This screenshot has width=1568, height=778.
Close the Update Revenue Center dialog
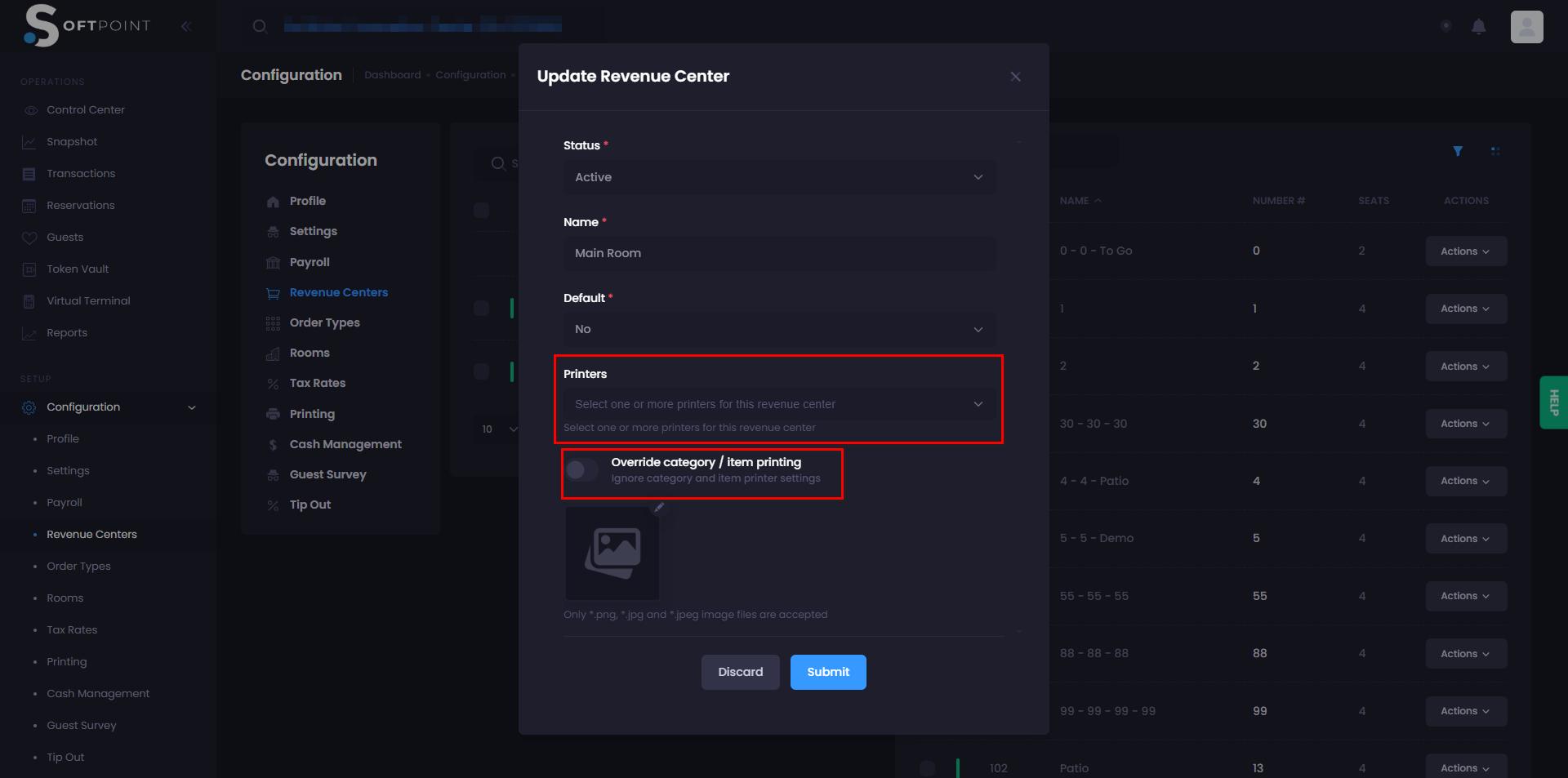coord(1015,77)
